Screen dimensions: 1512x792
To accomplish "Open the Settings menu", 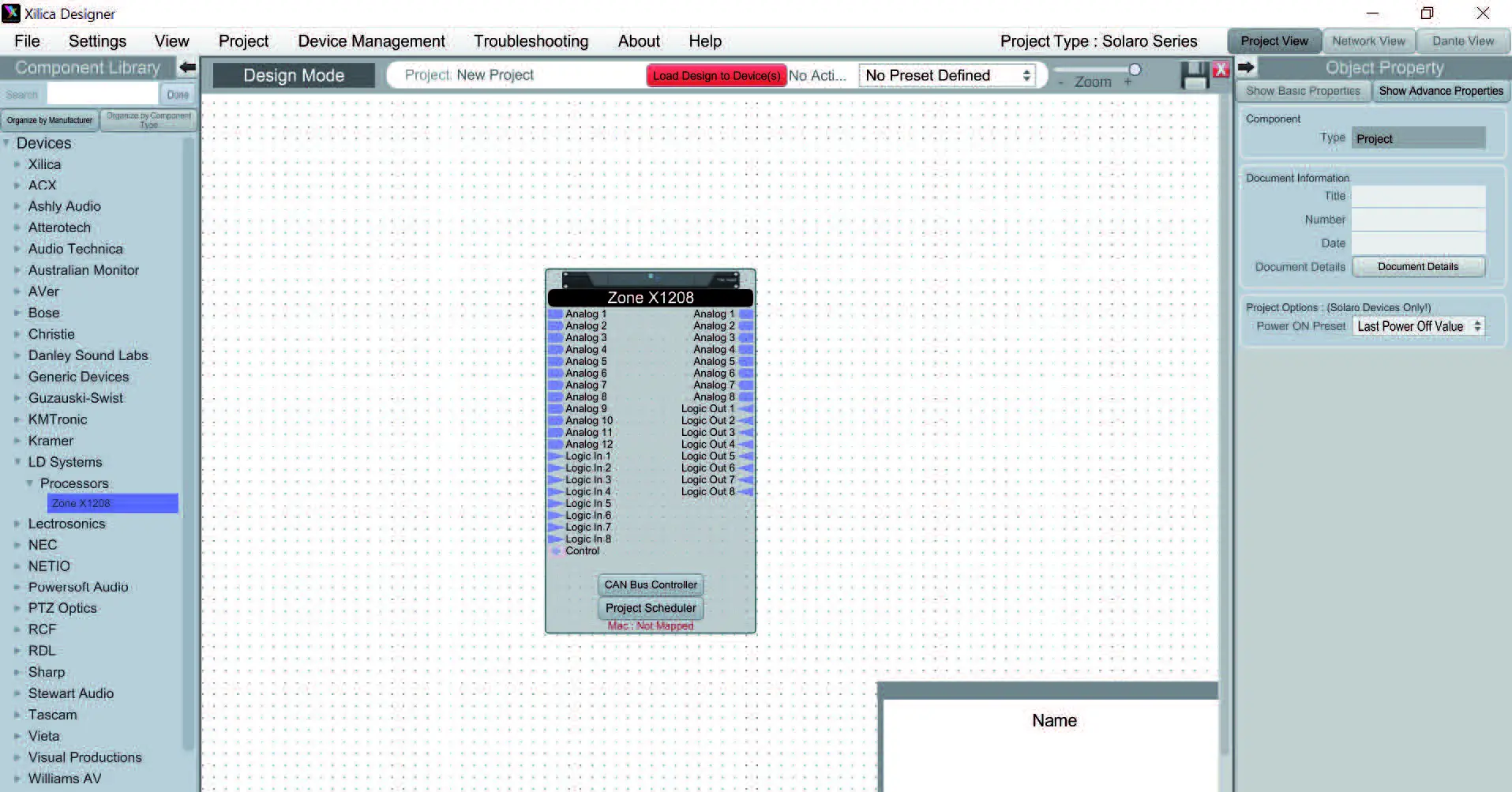I will pos(97,41).
